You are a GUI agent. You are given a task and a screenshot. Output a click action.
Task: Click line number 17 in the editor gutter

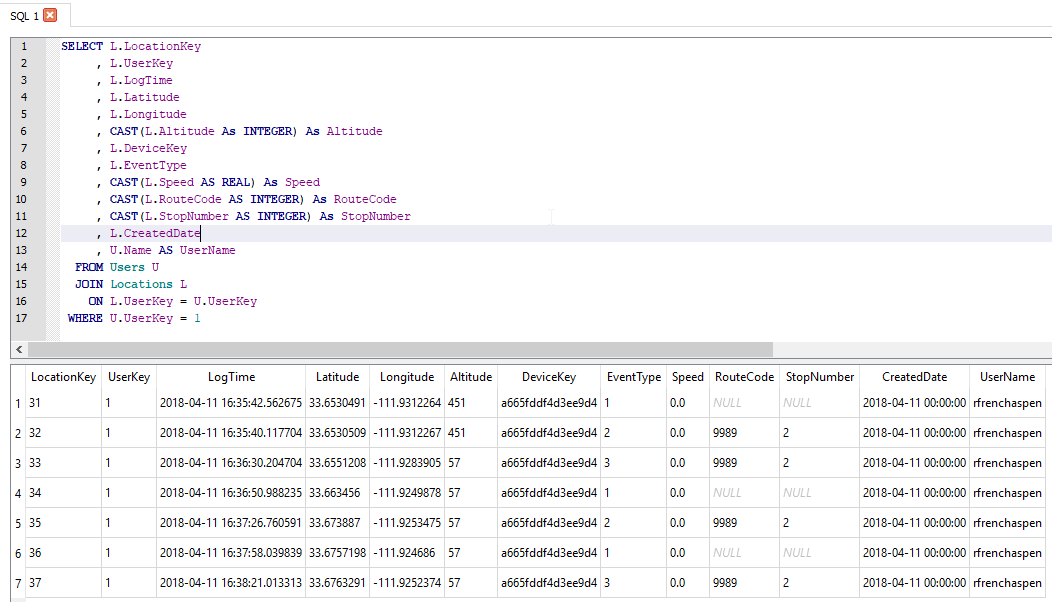(21, 318)
